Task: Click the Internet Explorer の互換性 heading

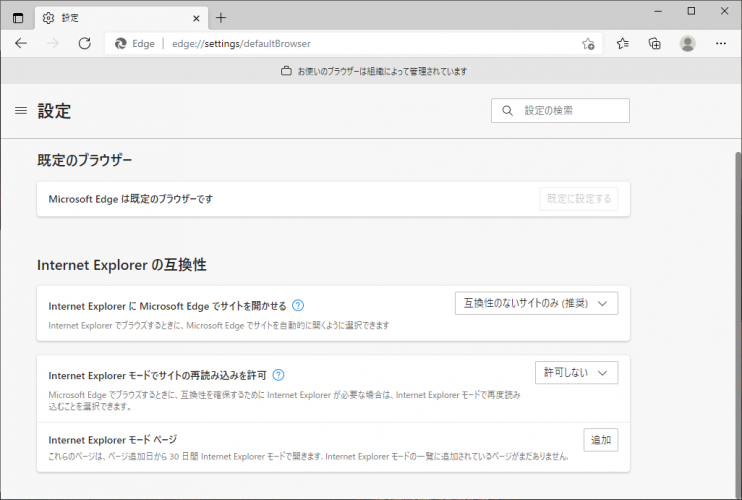Action: 122,265
